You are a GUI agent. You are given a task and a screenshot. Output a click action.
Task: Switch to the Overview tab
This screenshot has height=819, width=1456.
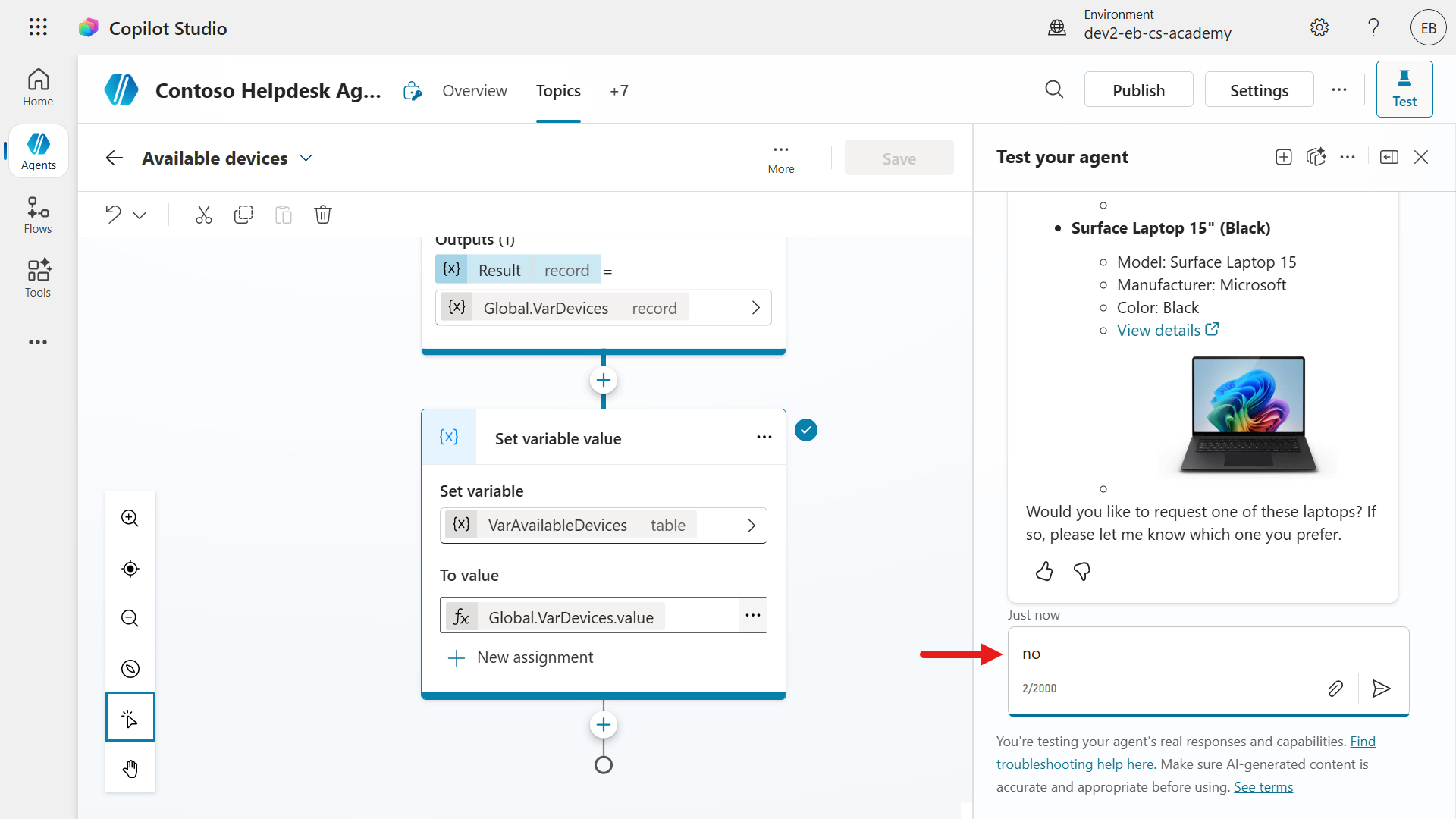475,91
